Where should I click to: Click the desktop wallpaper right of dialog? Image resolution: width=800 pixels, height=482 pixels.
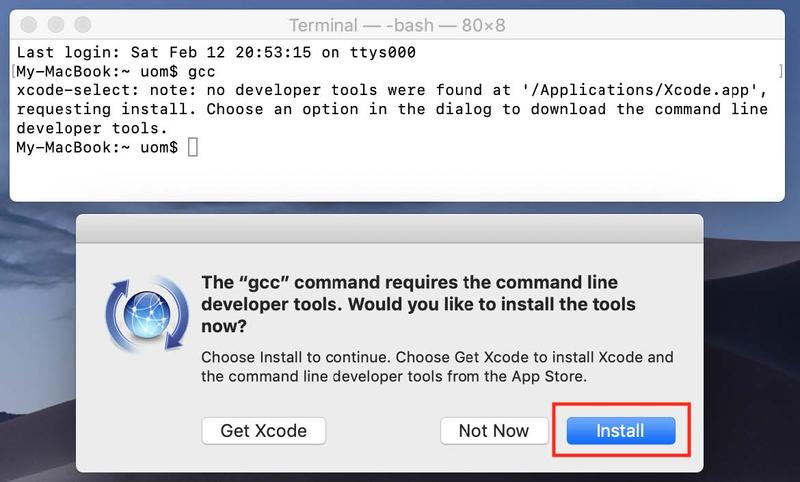752,350
